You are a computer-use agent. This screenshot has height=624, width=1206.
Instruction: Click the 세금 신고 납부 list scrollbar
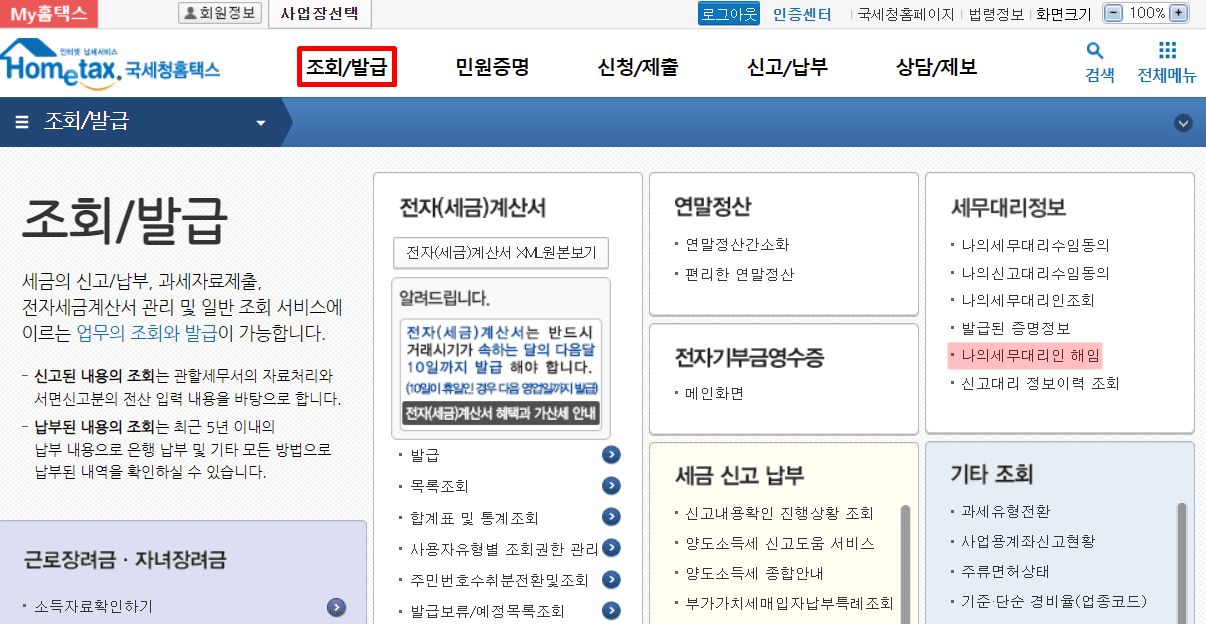click(903, 560)
